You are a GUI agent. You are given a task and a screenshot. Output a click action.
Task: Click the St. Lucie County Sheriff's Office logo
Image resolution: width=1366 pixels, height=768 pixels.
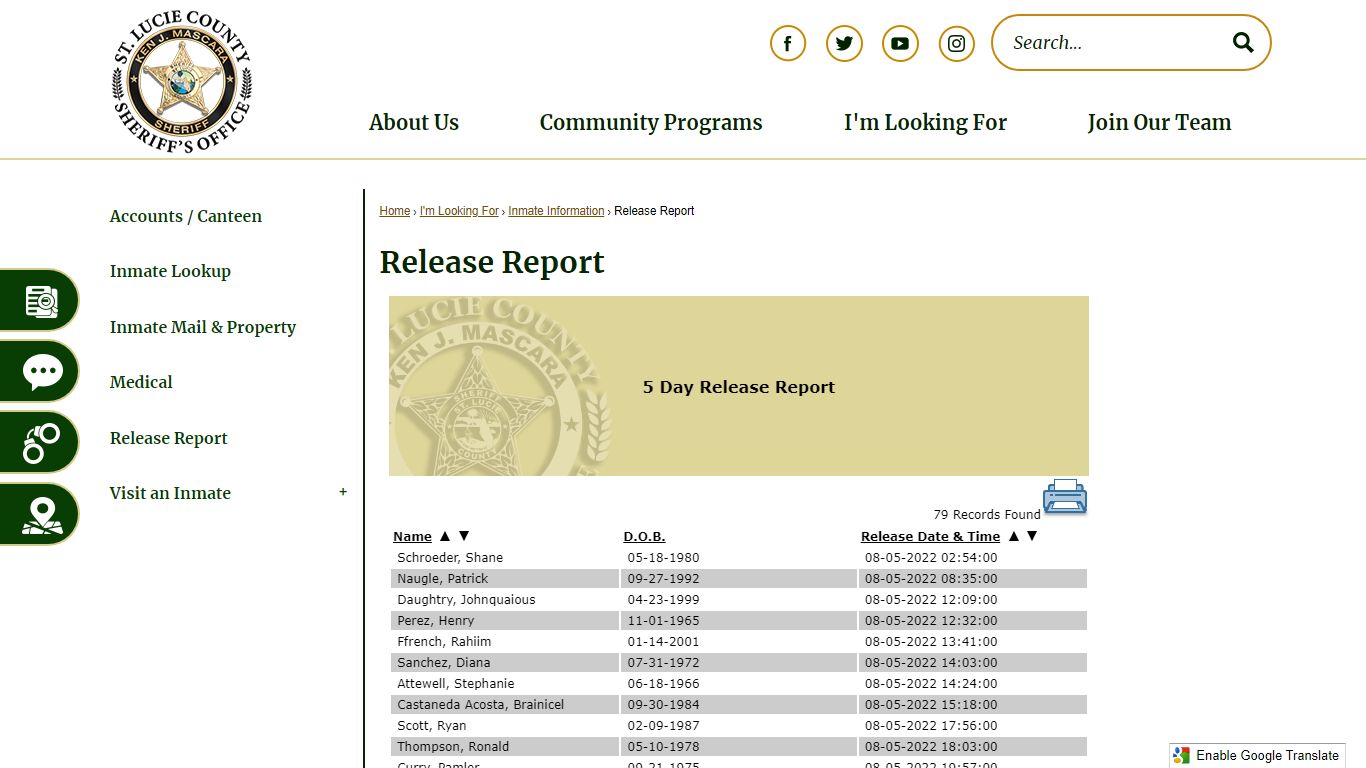pyautogui.click(x=181, y=82)
